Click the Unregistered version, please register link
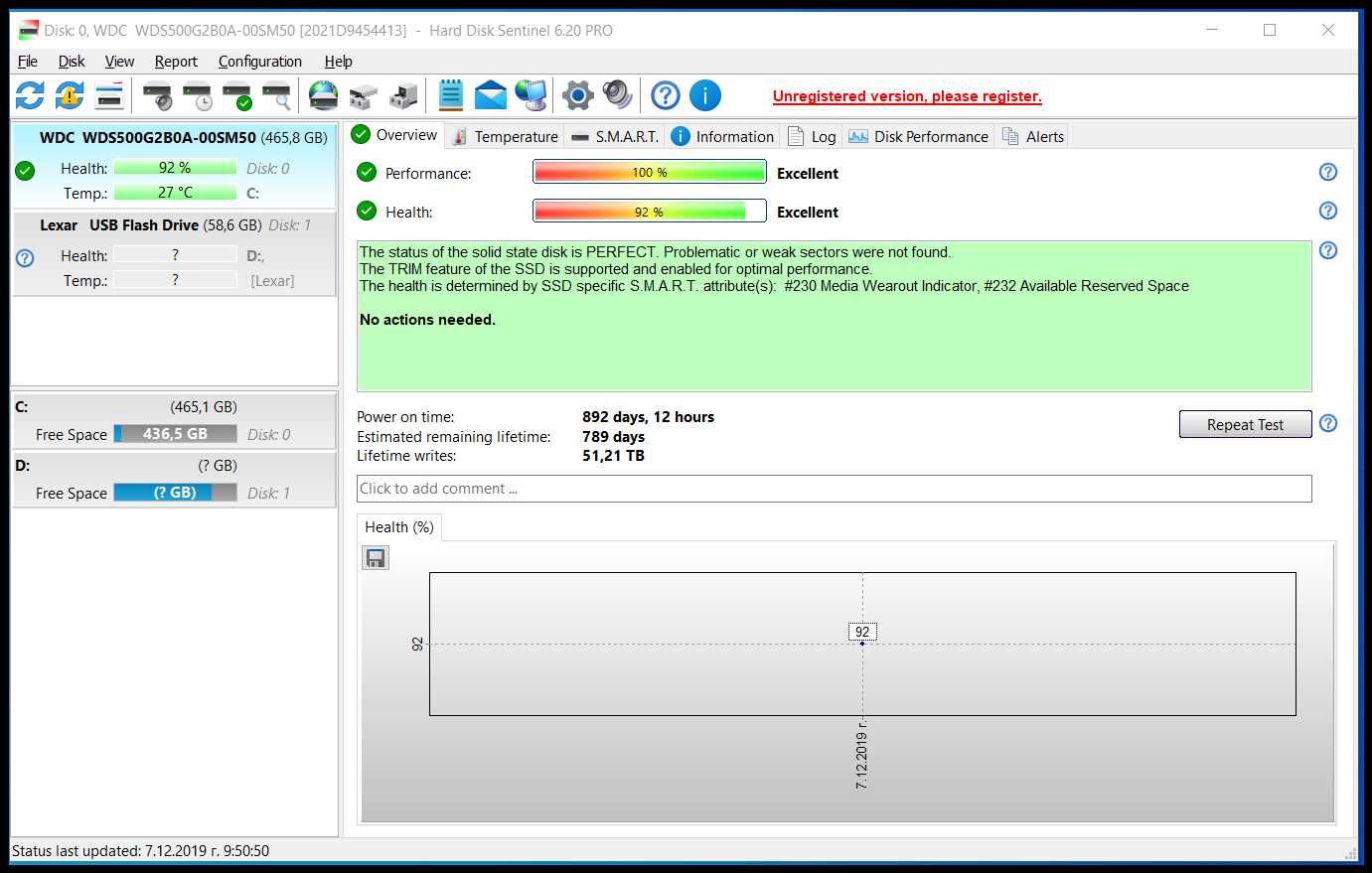The width and height of the screenshot is (1372, 873). point(907,96)
